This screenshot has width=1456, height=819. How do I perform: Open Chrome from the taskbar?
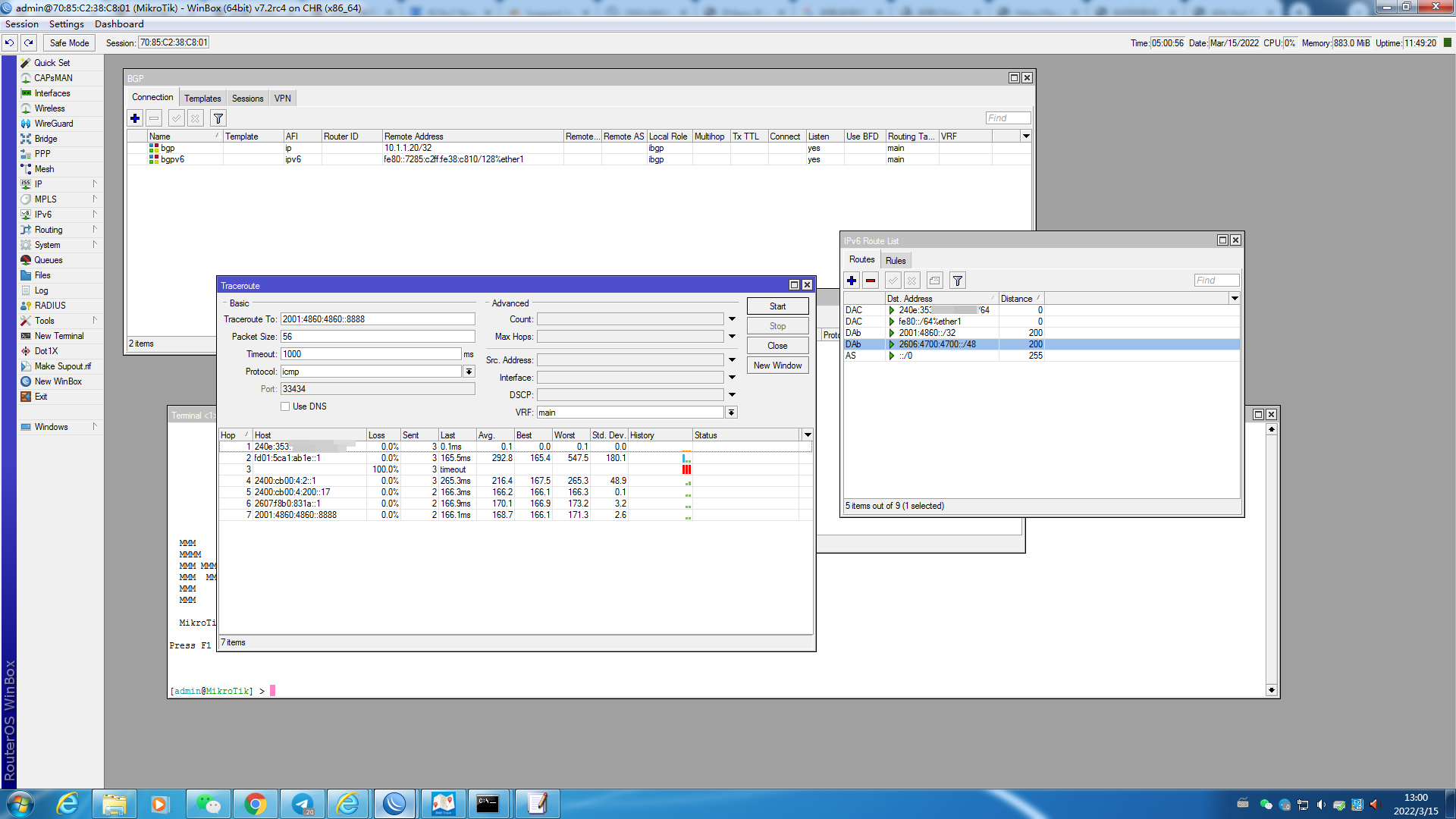click(256, 804)
